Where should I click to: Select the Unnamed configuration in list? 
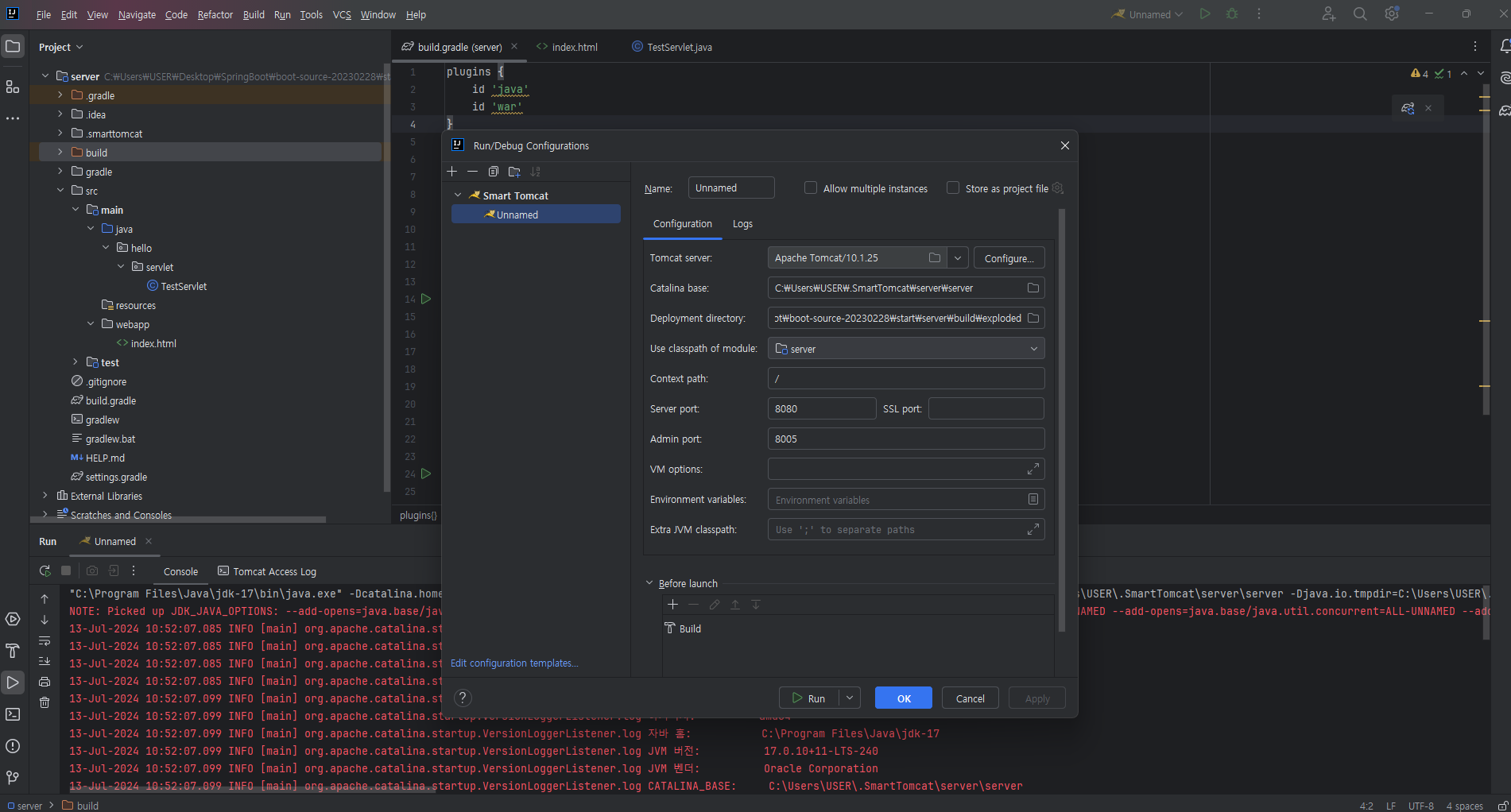tap(536, 215)
